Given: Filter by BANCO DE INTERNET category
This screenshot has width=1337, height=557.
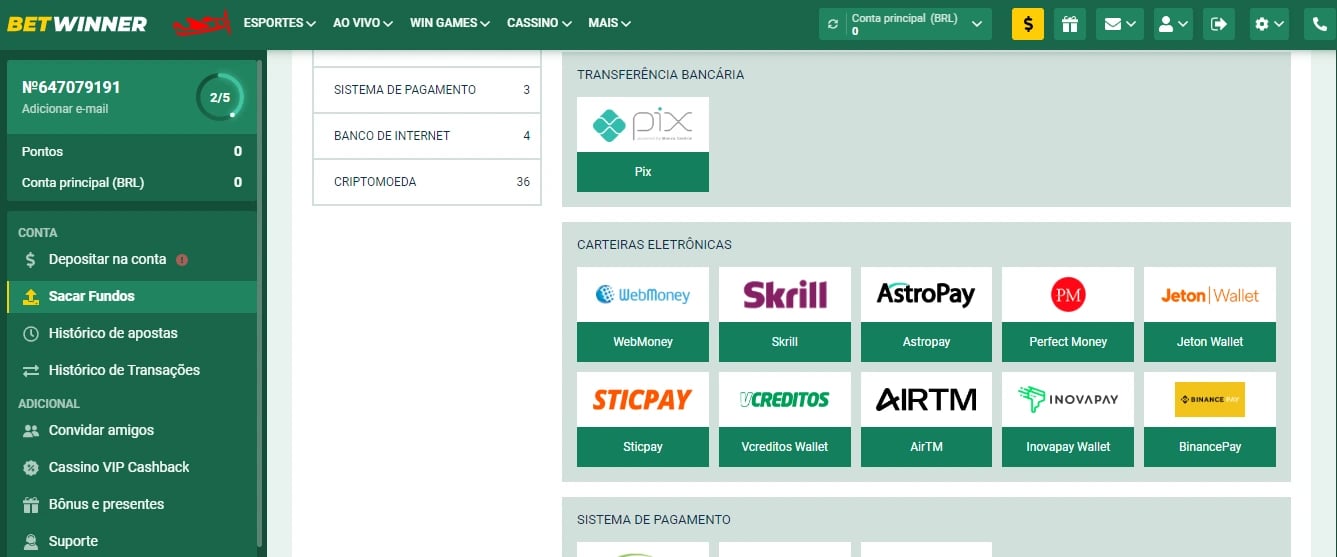Looking at the screenshot, I should tap(427, 136).
